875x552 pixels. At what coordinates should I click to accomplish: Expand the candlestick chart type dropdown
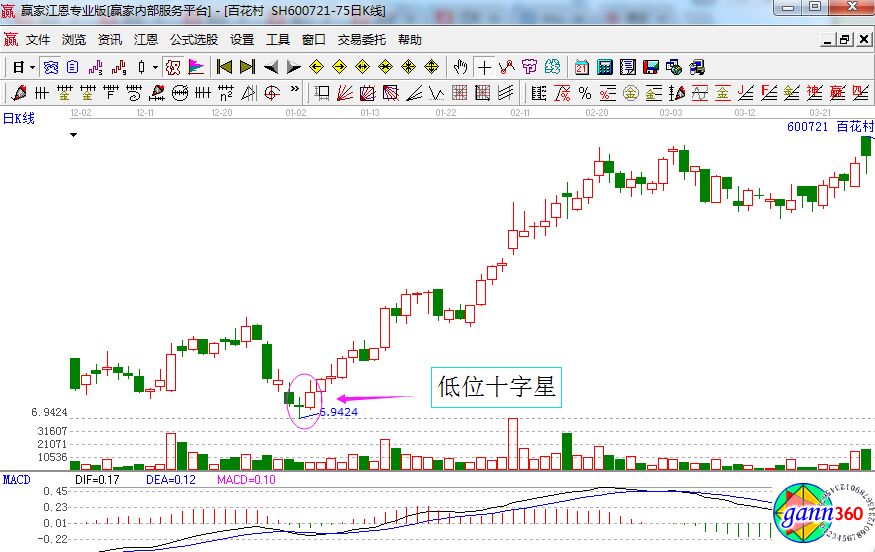pos(155,67)
